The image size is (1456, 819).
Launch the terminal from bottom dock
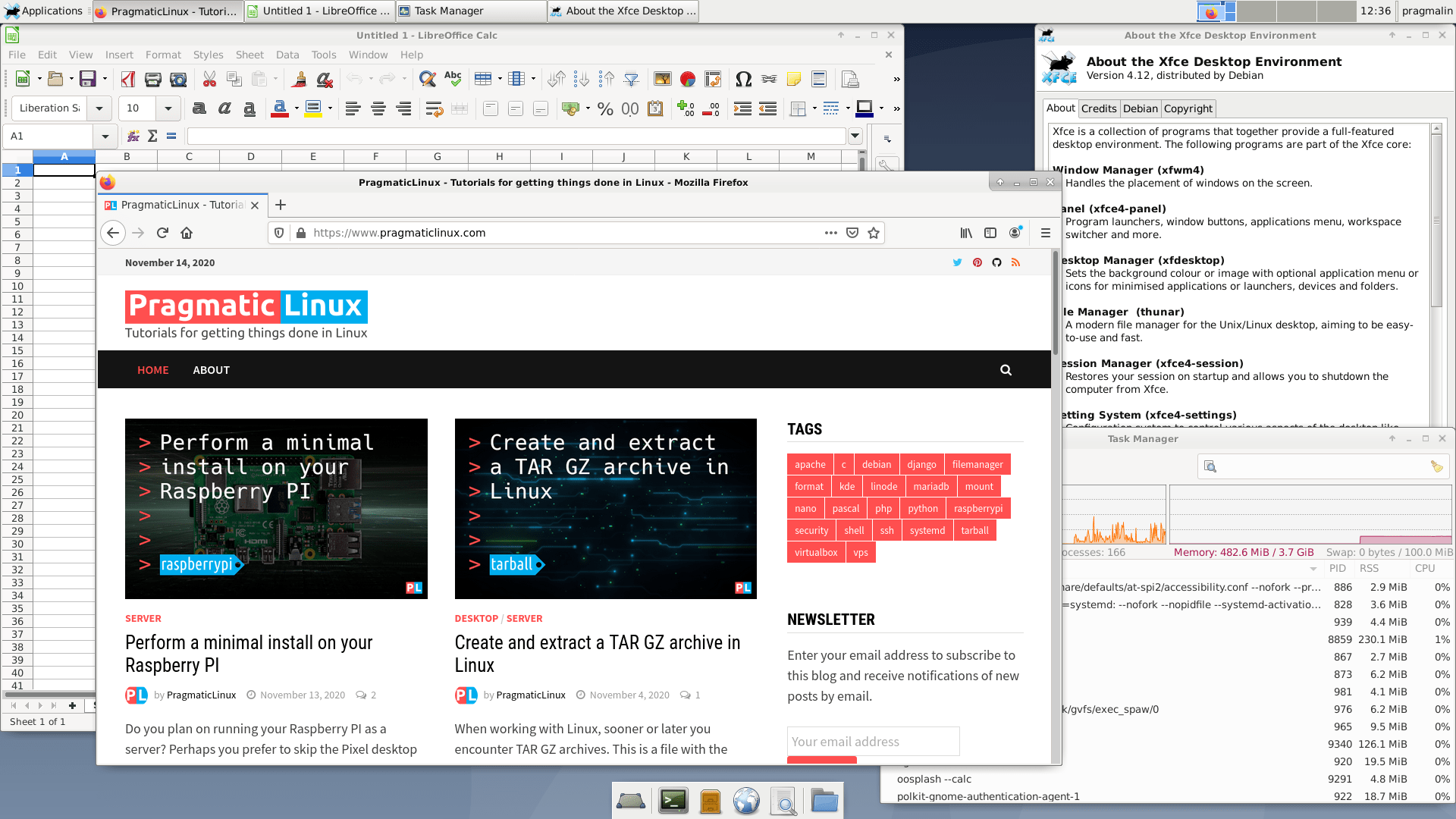(x=673, y=801)
